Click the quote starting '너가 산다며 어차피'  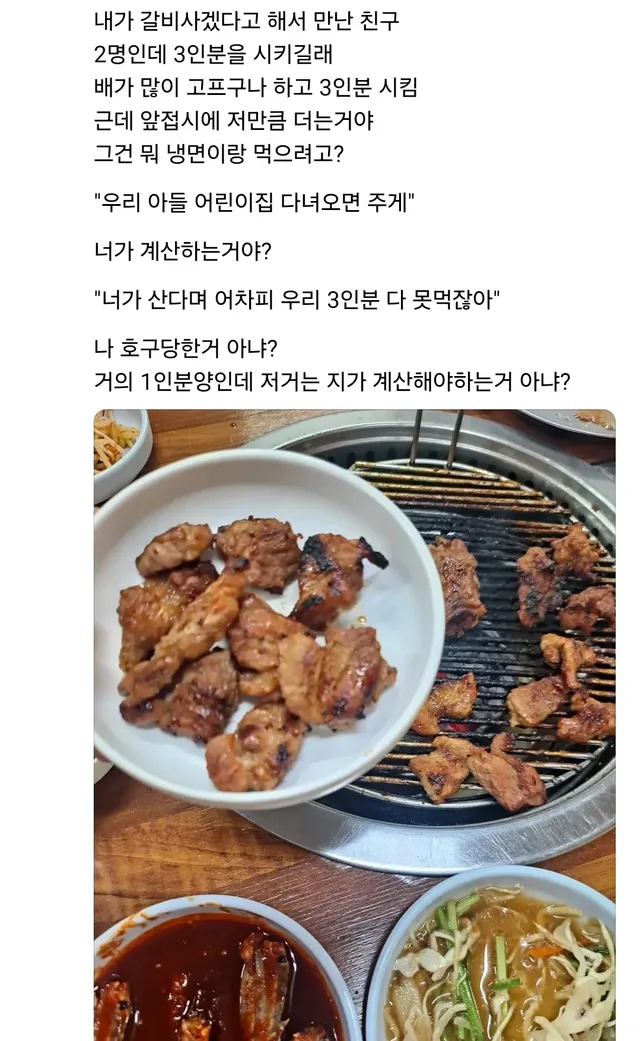[297, 300]
